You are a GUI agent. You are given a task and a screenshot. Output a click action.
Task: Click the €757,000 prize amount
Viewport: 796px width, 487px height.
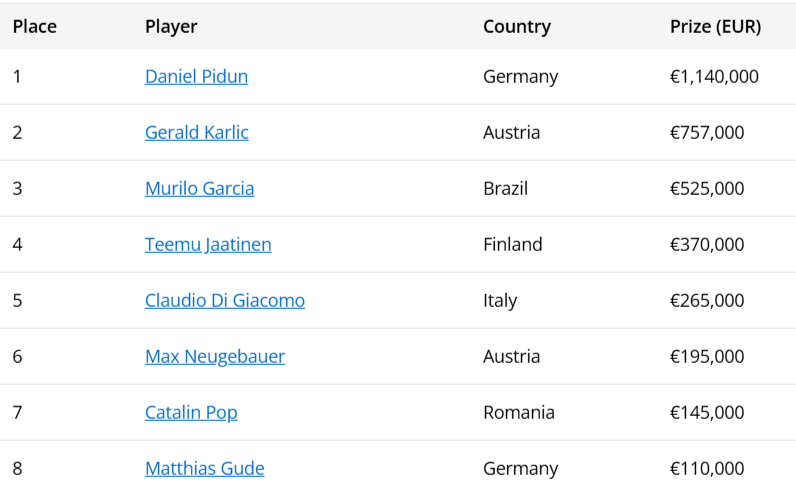[x=707, y=133]
